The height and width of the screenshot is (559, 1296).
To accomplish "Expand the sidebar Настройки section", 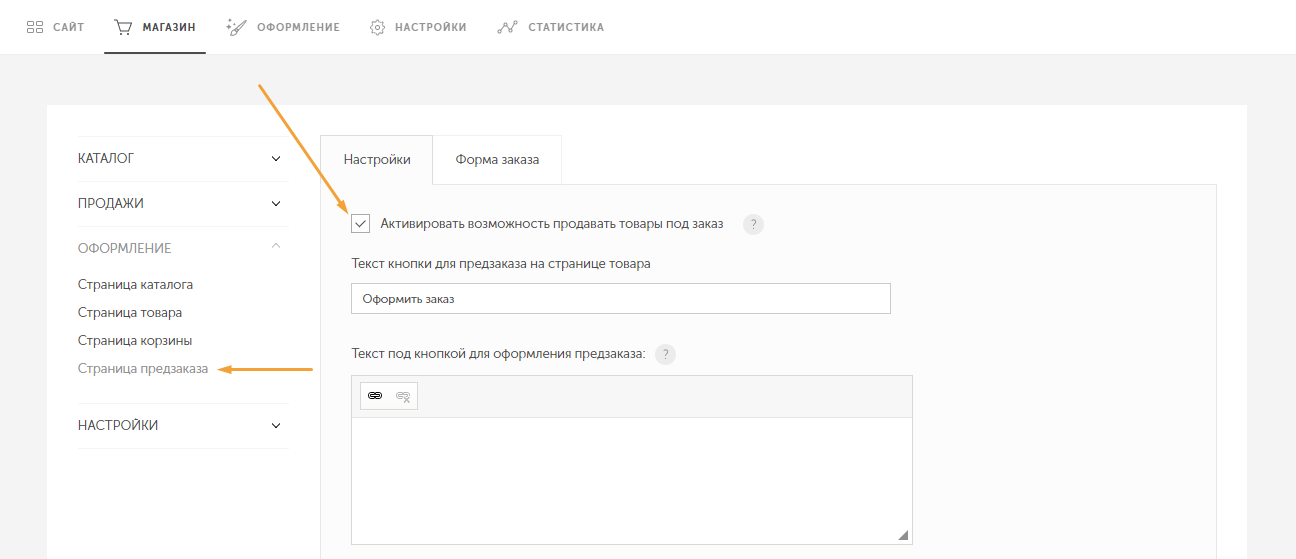I will [x=182, y=425].
